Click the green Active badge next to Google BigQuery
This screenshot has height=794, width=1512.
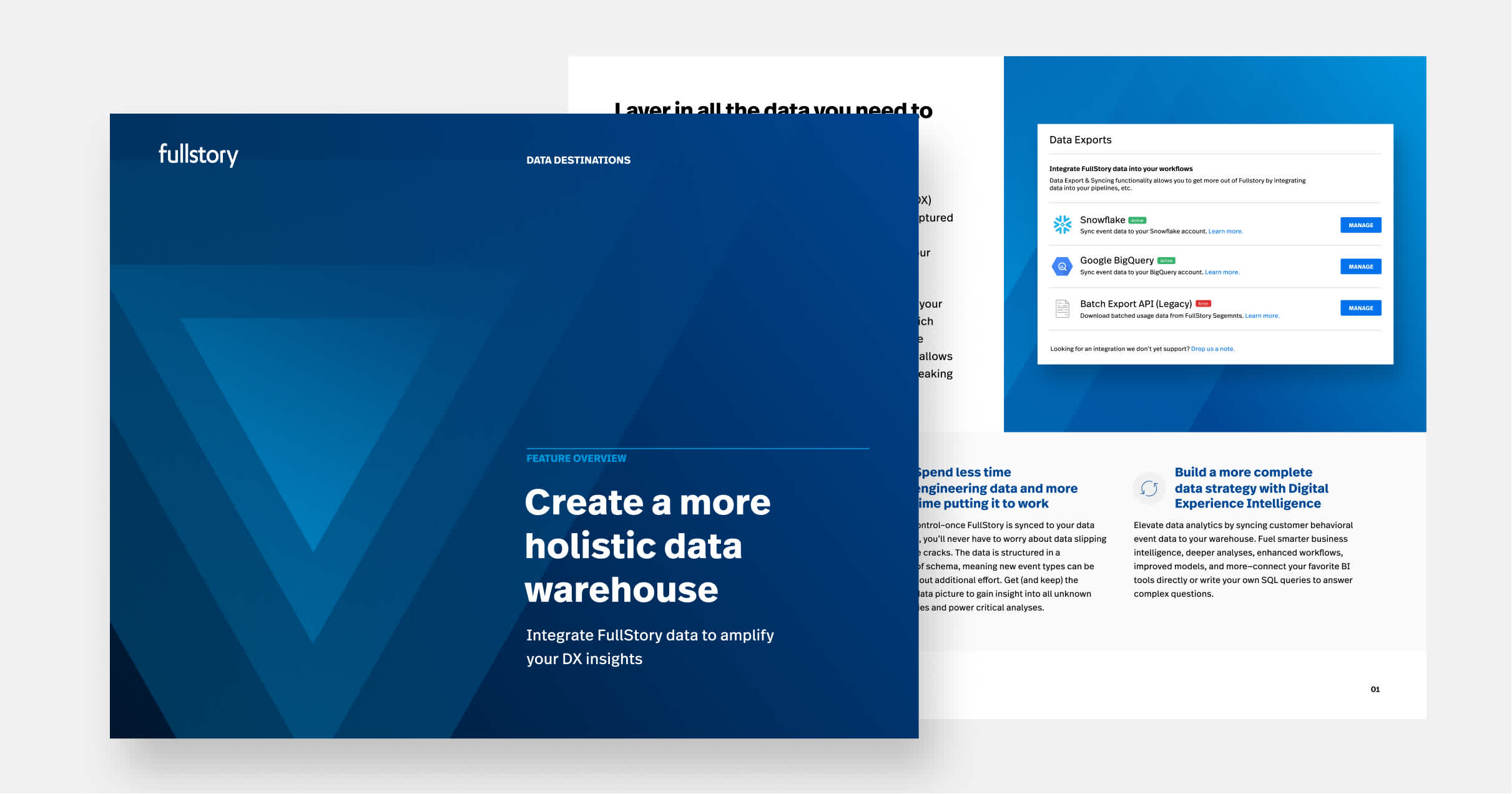click(x=1166, y=261)
